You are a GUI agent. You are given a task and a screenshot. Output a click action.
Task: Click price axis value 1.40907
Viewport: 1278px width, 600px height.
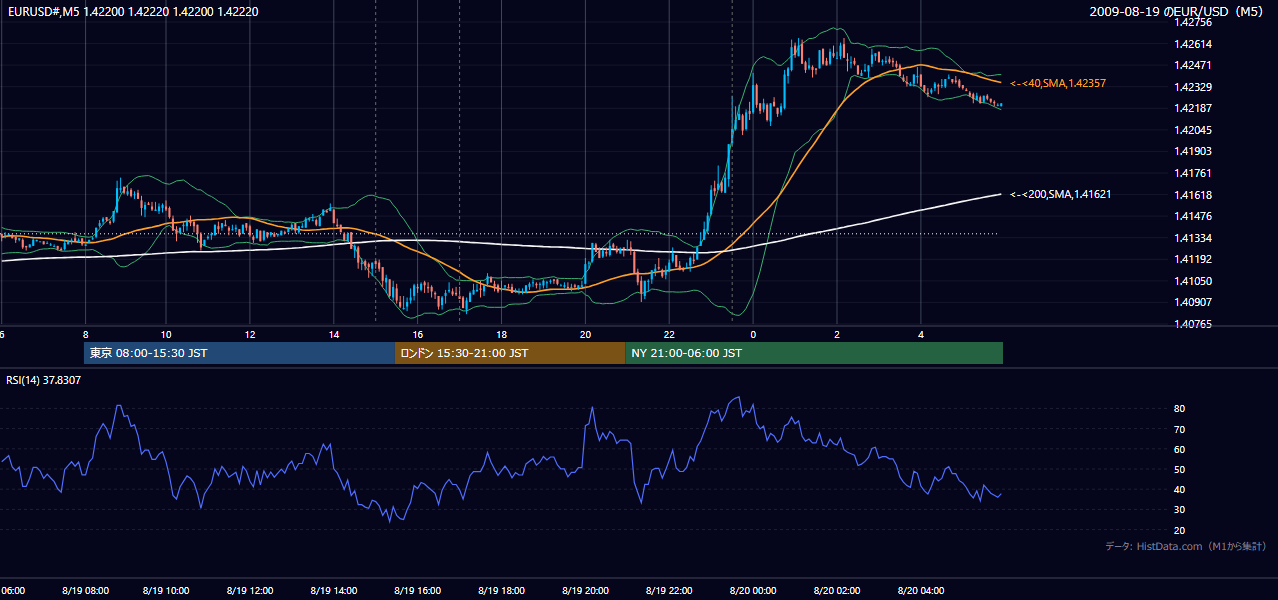pos(1194,302)
